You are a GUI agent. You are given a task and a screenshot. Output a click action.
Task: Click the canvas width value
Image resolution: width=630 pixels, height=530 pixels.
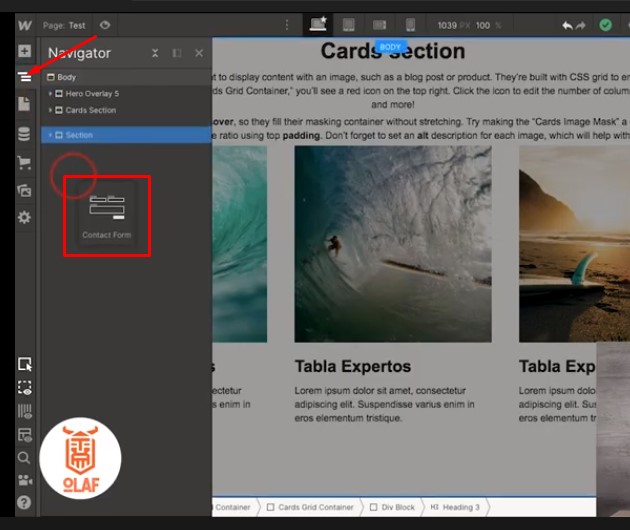tap(447, 25)
